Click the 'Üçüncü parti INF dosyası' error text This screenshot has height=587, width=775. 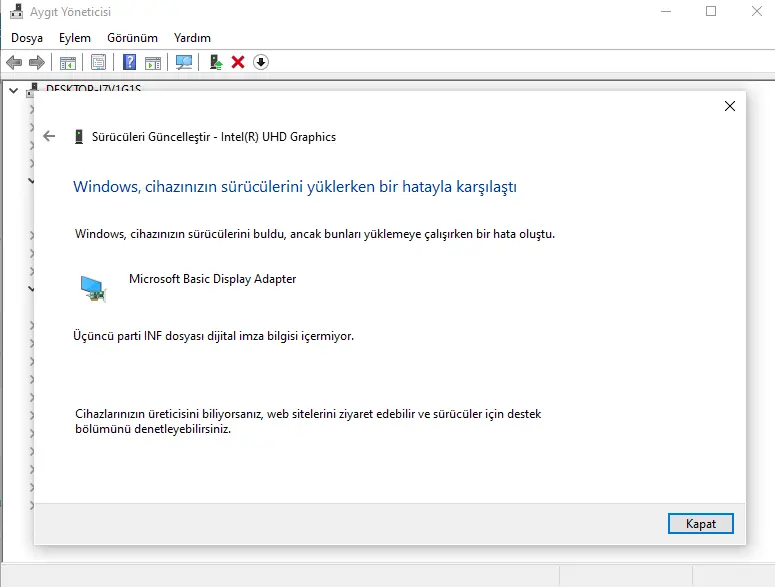(x=214, y=336)
